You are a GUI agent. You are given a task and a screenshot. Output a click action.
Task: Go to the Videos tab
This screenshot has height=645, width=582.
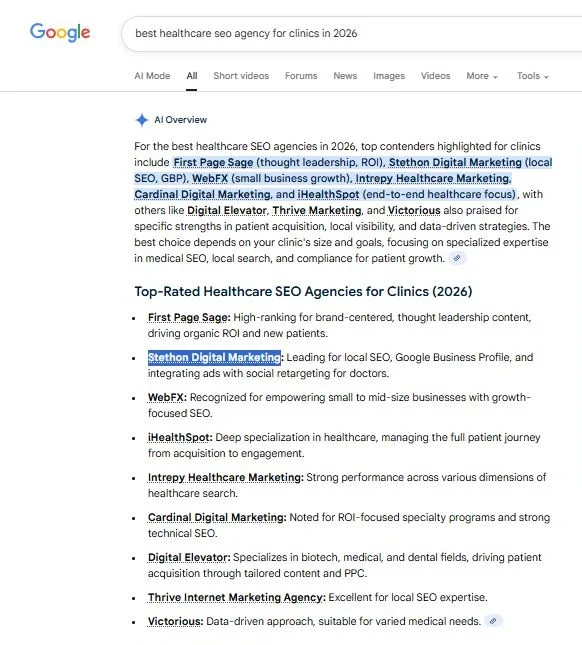pos(436,76)
